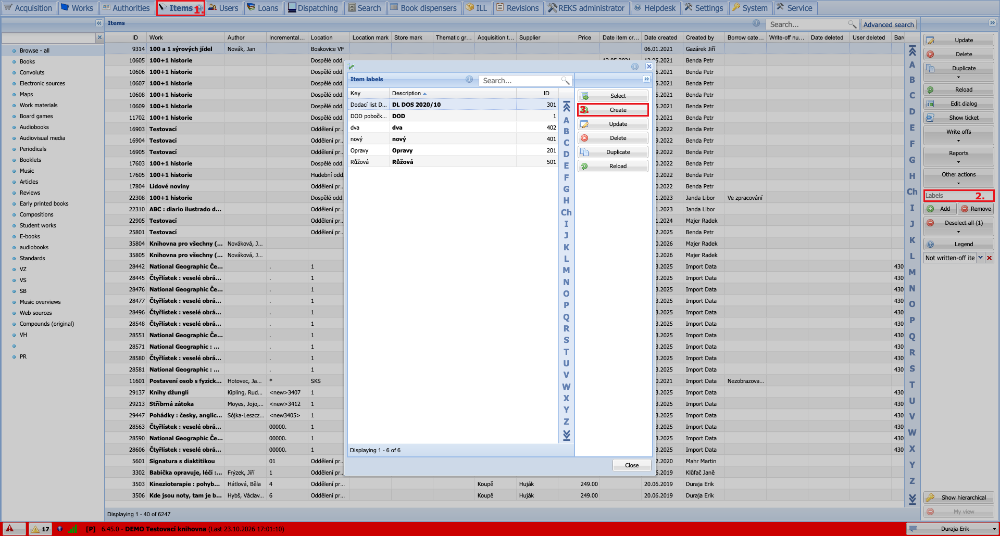
Task: Open the ILL tab
Action: tap(477, 8)
